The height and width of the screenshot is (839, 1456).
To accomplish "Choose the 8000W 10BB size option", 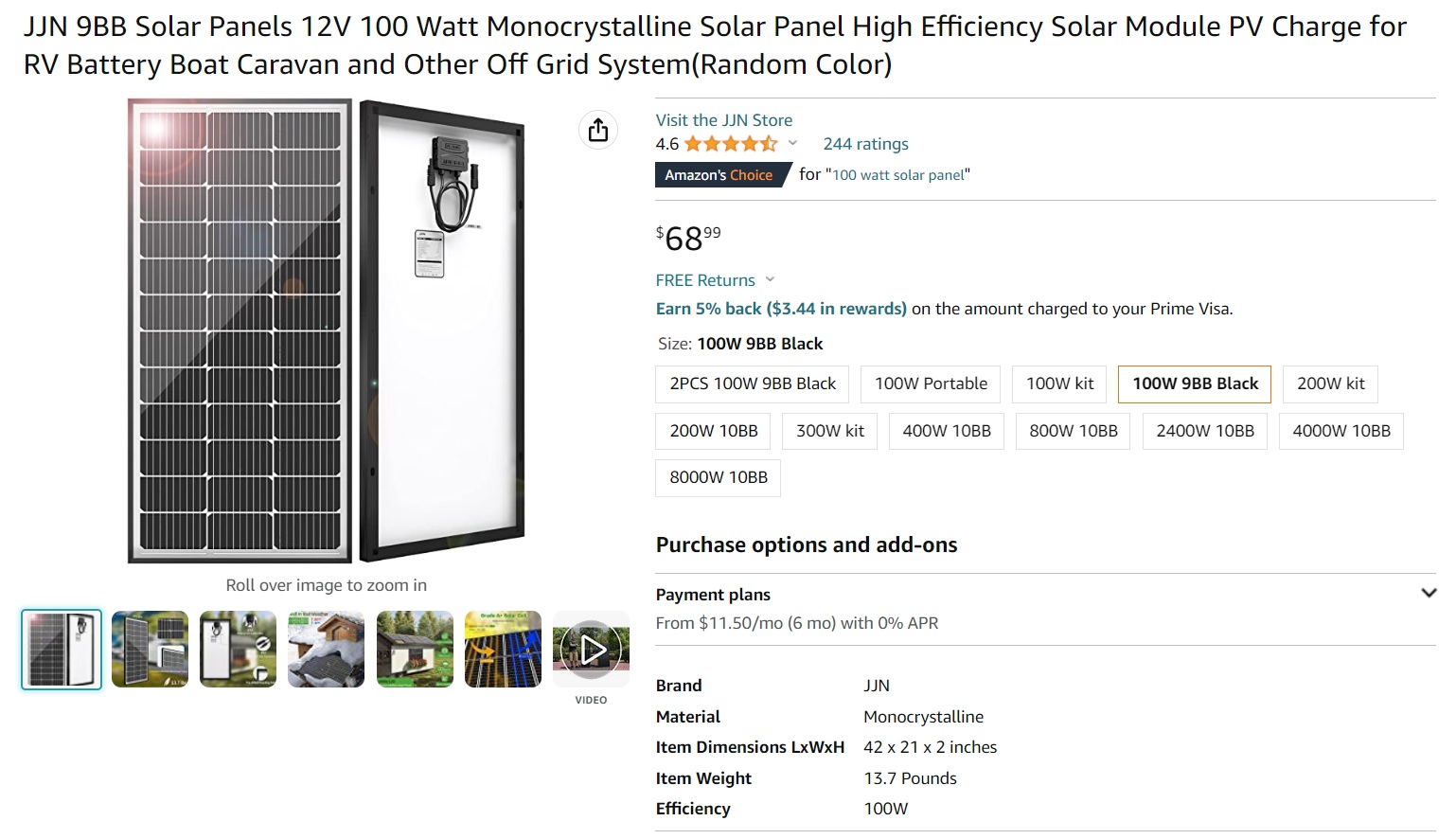I will click(x=718, y=477).
